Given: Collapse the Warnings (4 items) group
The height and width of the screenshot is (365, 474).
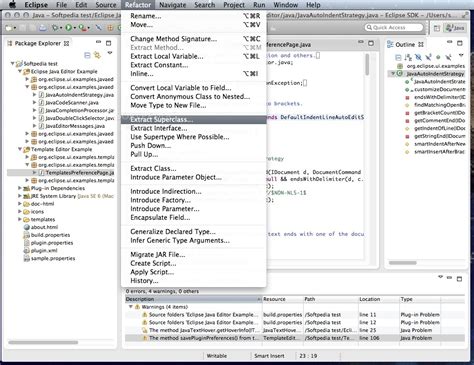Looking at the screenshot, I should [x=131, y=307].
